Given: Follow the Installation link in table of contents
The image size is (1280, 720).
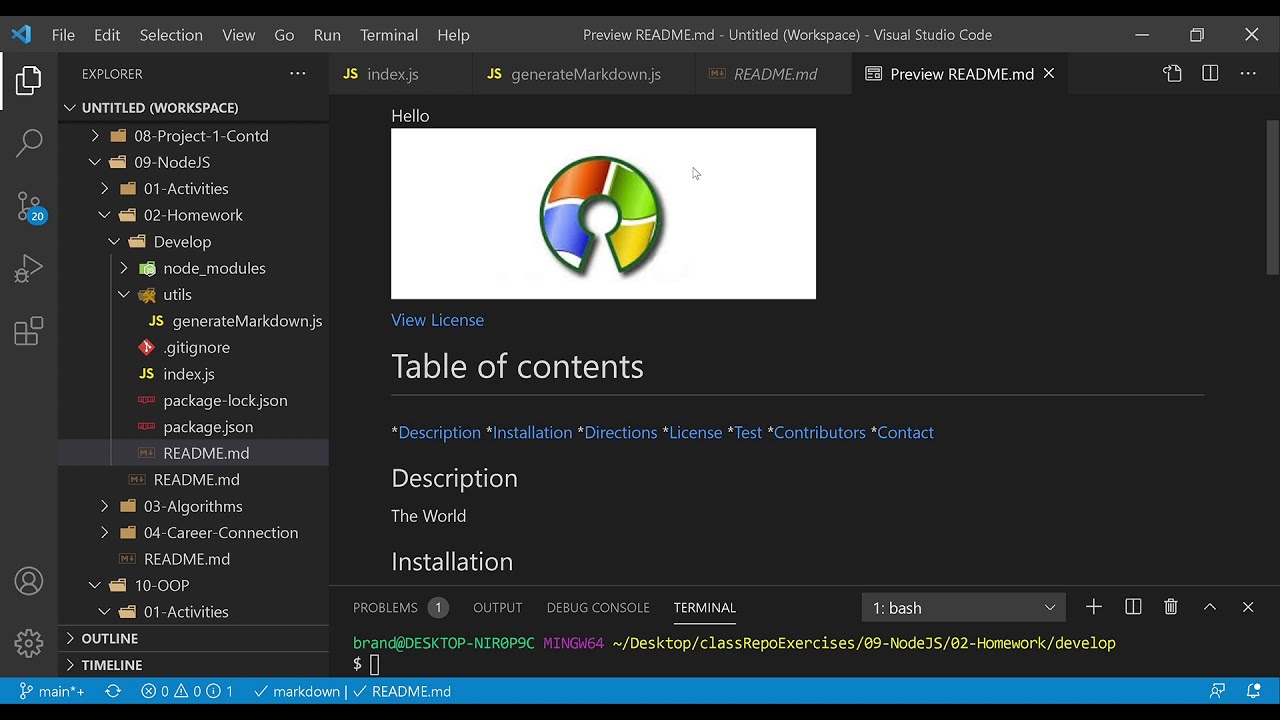Looking at the screenshot, I should point(532,432).
